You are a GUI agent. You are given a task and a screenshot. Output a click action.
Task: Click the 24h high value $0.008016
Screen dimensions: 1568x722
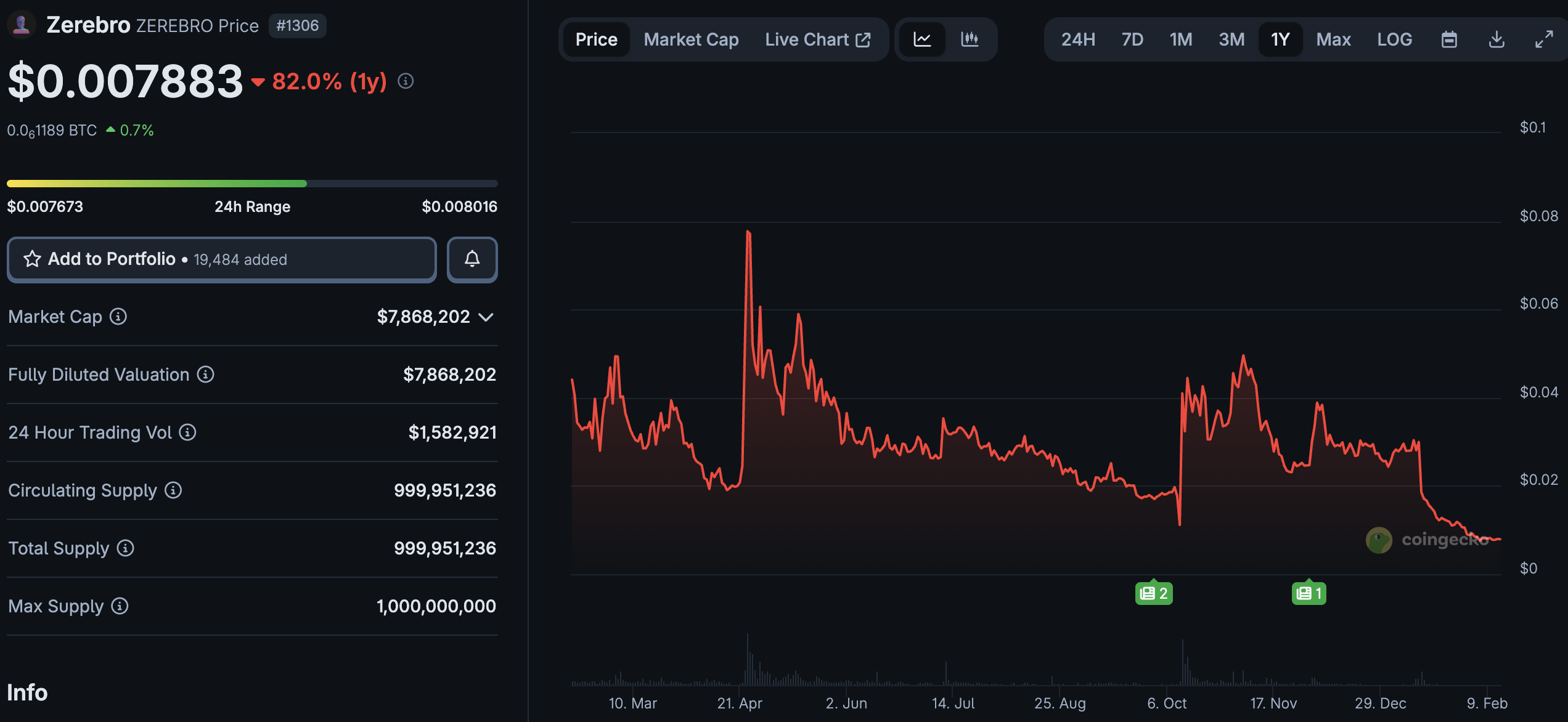click(x=459, y=206)
